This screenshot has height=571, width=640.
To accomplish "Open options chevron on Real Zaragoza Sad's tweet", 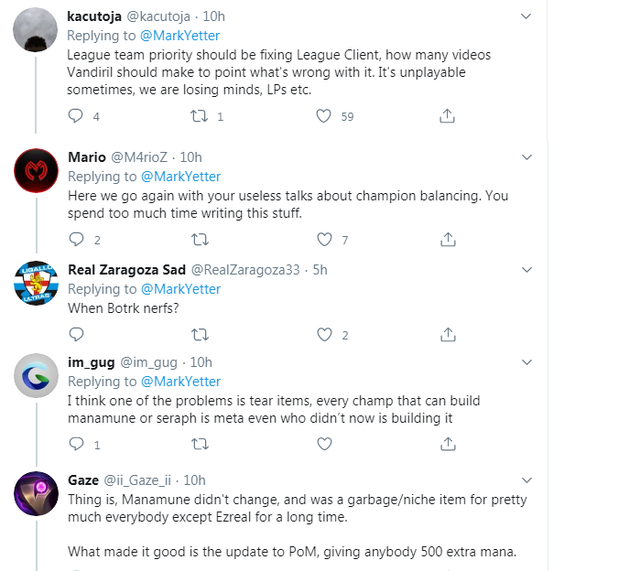I will [527, 269].
